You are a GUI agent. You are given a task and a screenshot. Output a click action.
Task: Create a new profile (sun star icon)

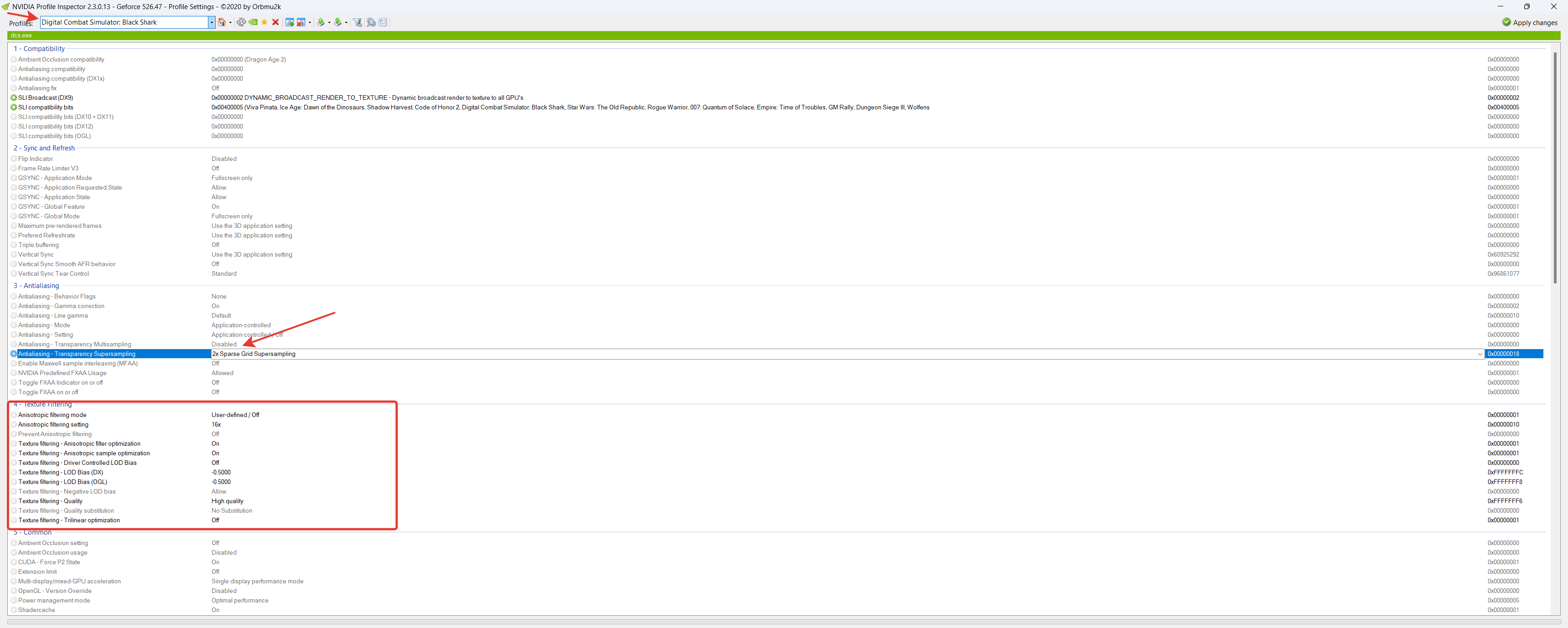pyautogui.click(x=264, y=22)
